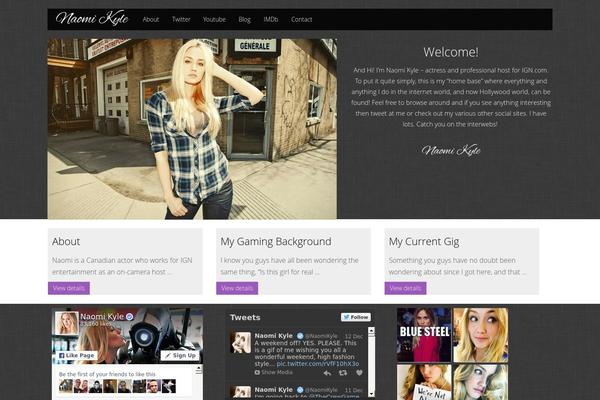Retweet the first tweet

click(343, 372)
